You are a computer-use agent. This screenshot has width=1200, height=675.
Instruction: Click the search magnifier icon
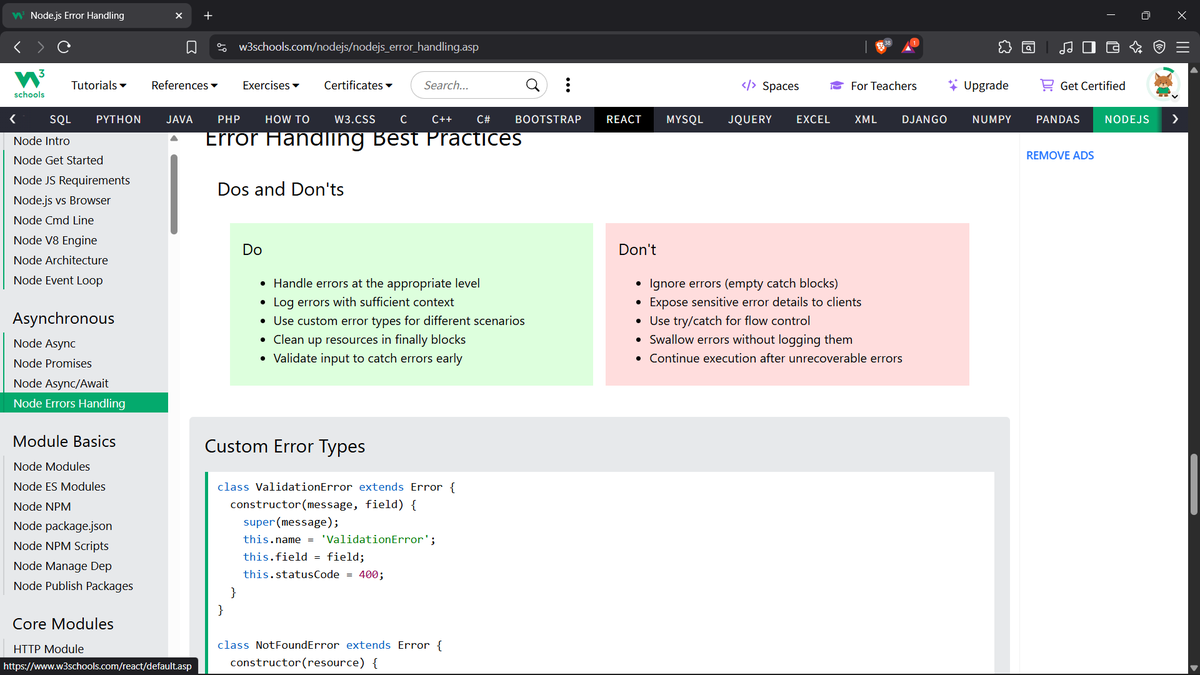(x=534, y=85)
